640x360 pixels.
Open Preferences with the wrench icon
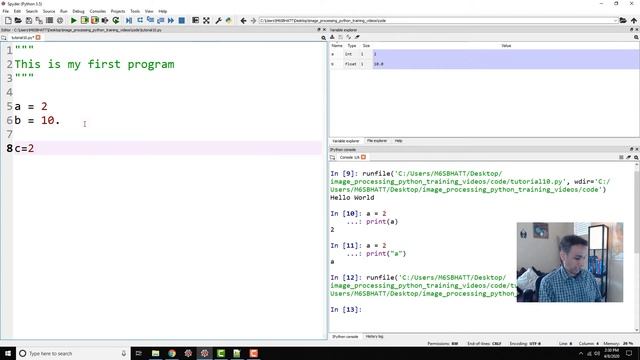point(218,20)
